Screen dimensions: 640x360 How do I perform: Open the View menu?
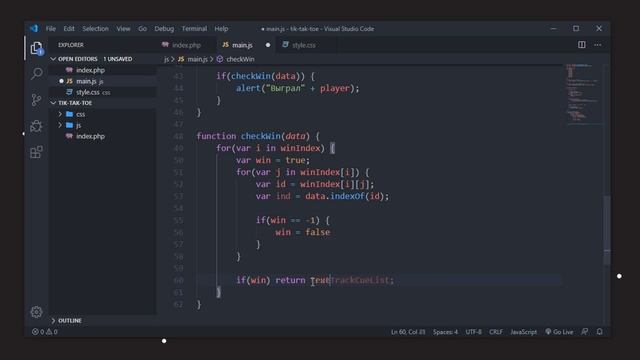point(123,29)
